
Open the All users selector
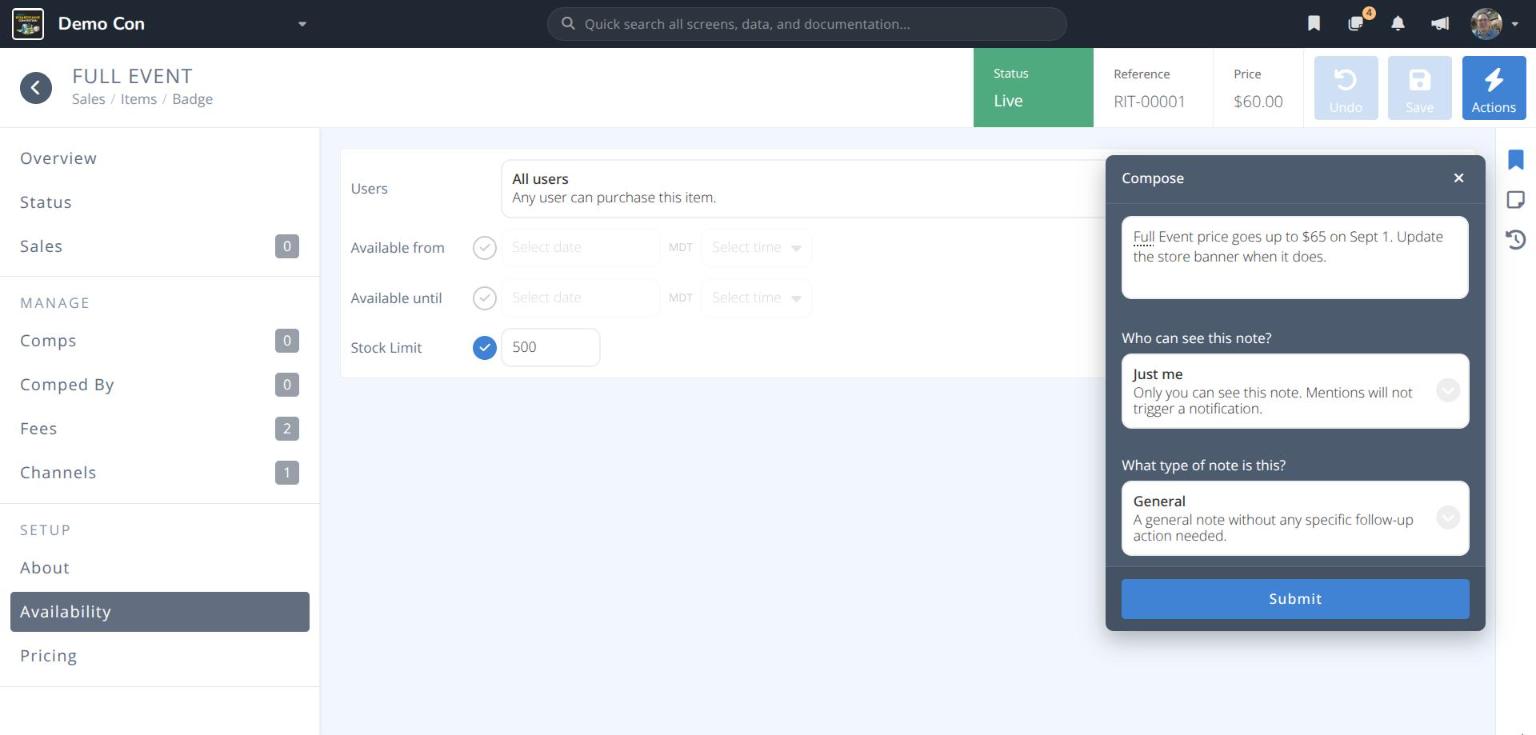803,188
